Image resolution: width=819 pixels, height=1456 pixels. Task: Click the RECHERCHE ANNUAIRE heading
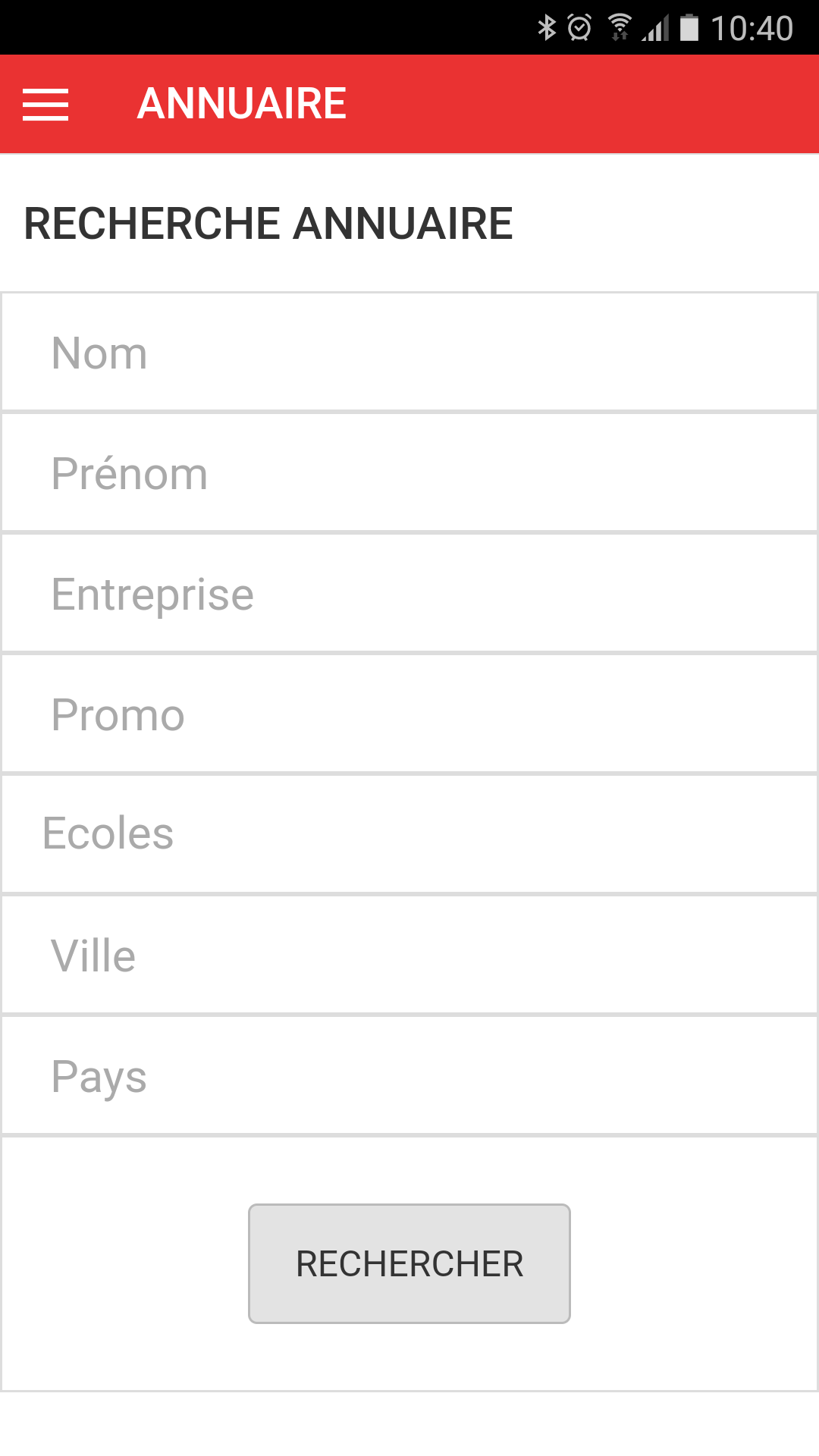tap(268, 224)
